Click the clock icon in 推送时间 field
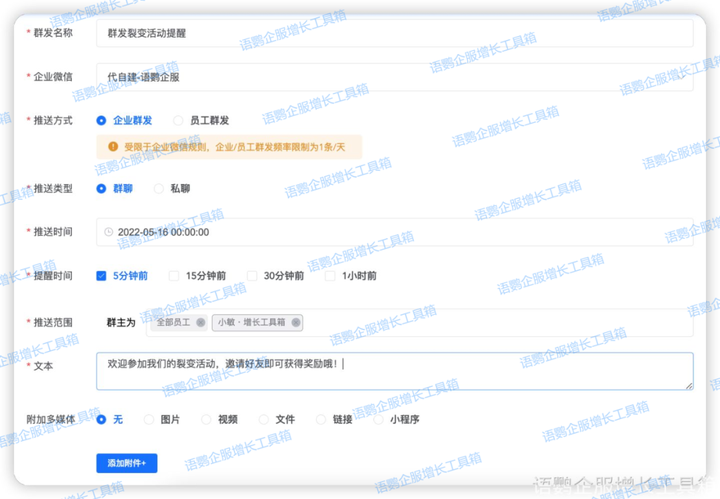The height and width of the screenshot is (499, 720). [109, 232]
